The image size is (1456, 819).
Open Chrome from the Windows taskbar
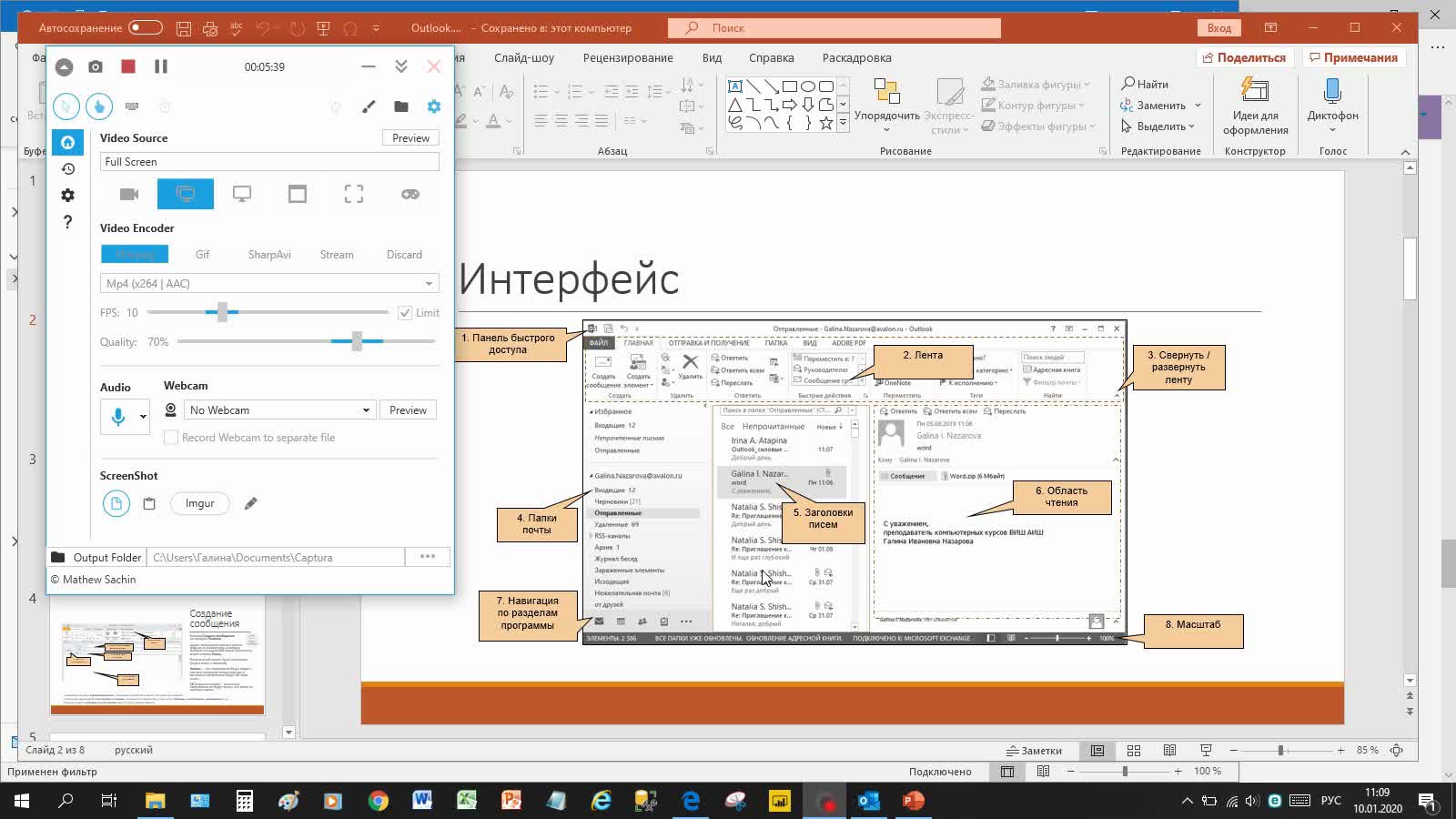(378, 801)
